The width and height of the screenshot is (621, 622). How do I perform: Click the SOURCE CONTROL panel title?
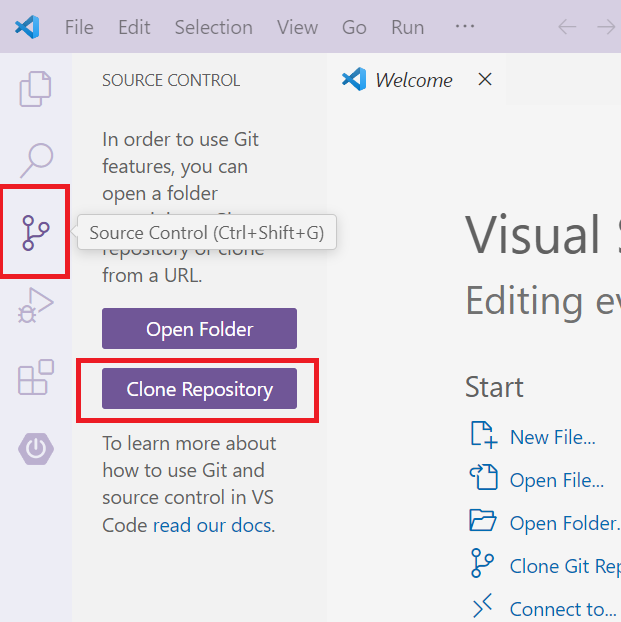pyautogui.click(x=171, y=80)
